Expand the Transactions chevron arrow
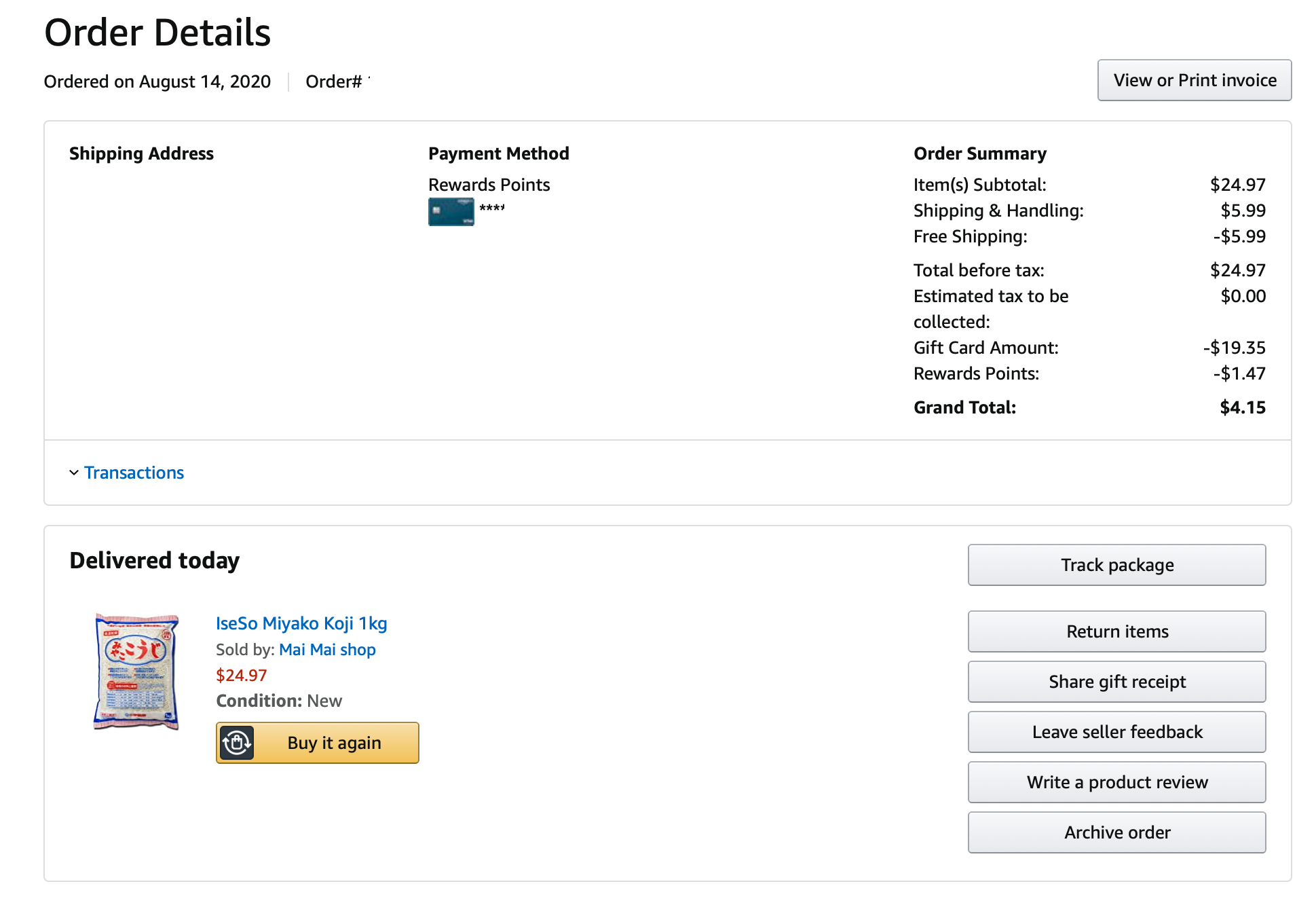Viewport: 1316px width, 901px height. [74, 473]
